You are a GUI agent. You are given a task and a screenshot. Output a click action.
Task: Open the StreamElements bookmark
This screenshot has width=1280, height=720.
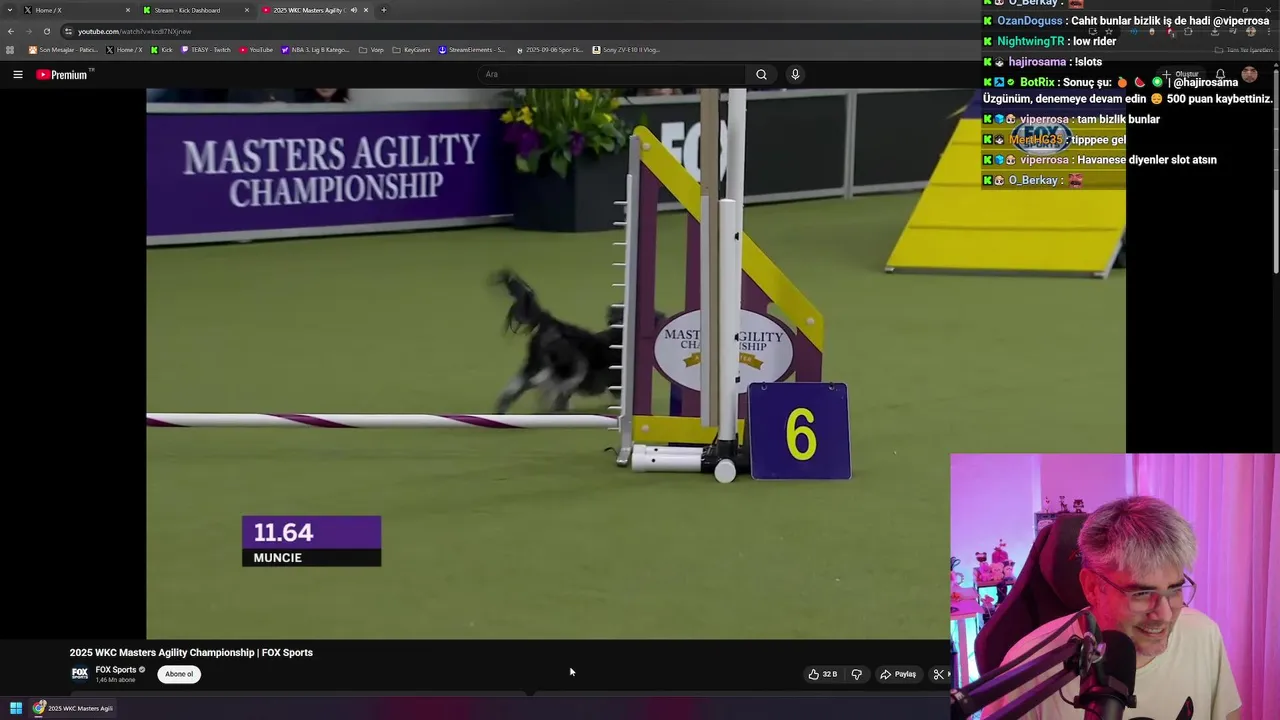tap(472, 50)
